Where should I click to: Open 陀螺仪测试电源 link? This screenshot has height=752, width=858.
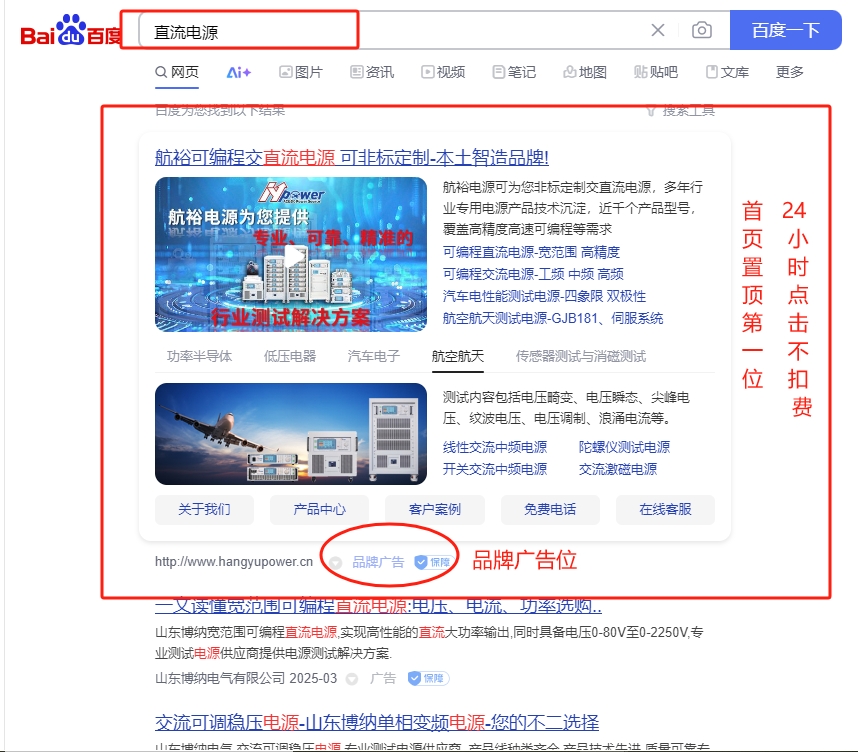pyautogui.click(x=624, y=447)
